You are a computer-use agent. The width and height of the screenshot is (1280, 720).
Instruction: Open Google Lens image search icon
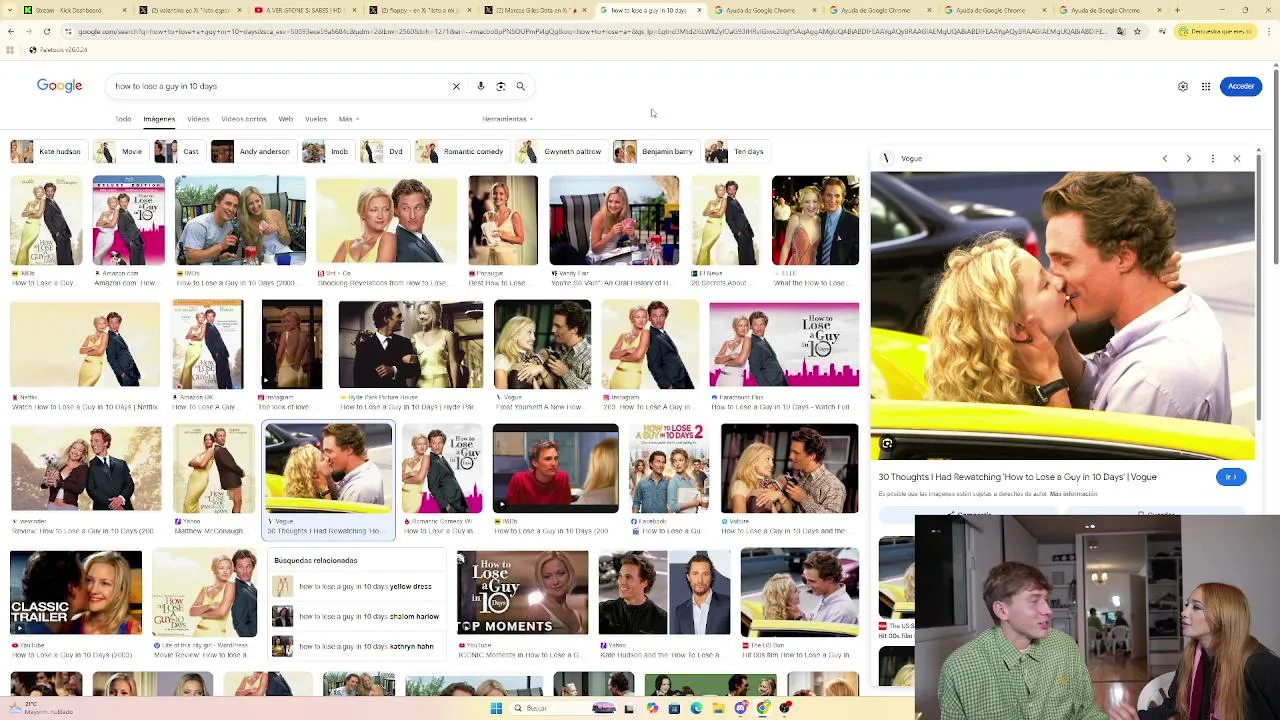pyautogui.click(x=501, y=86)
